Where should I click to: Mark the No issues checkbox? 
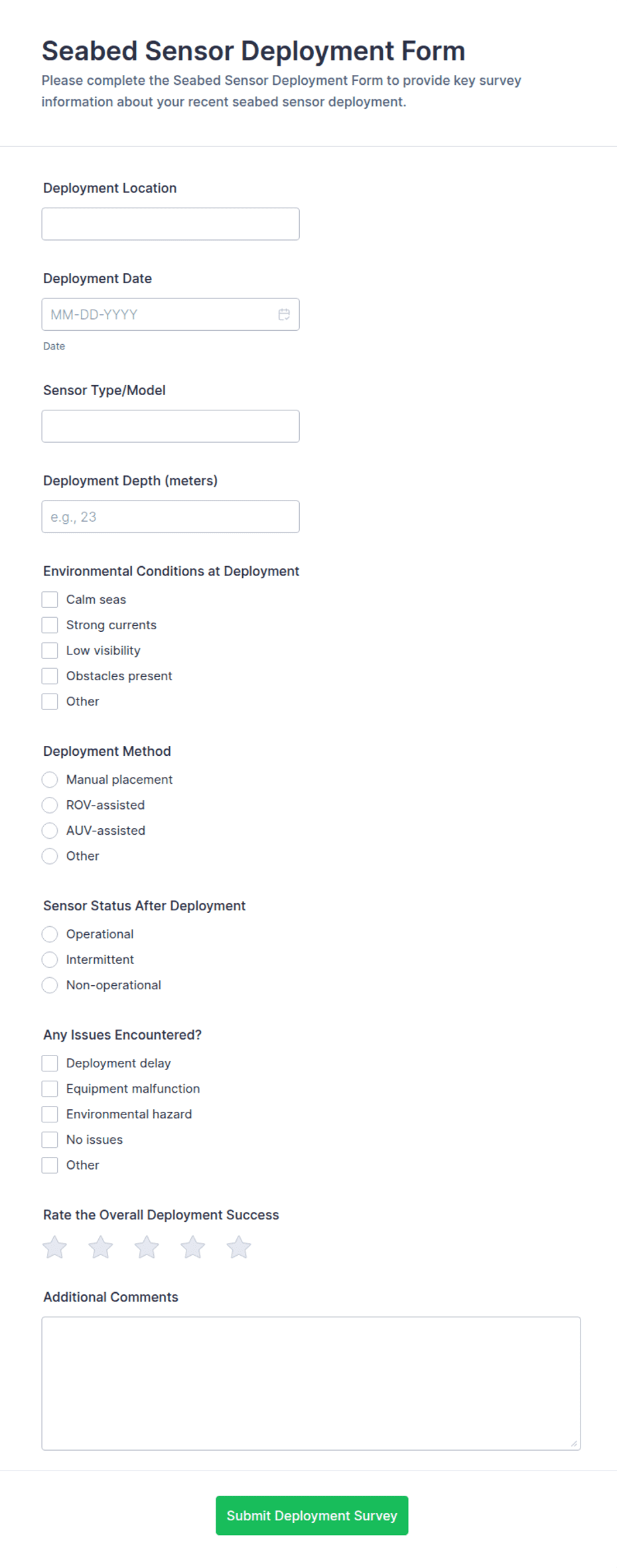tap(50, 1140)
